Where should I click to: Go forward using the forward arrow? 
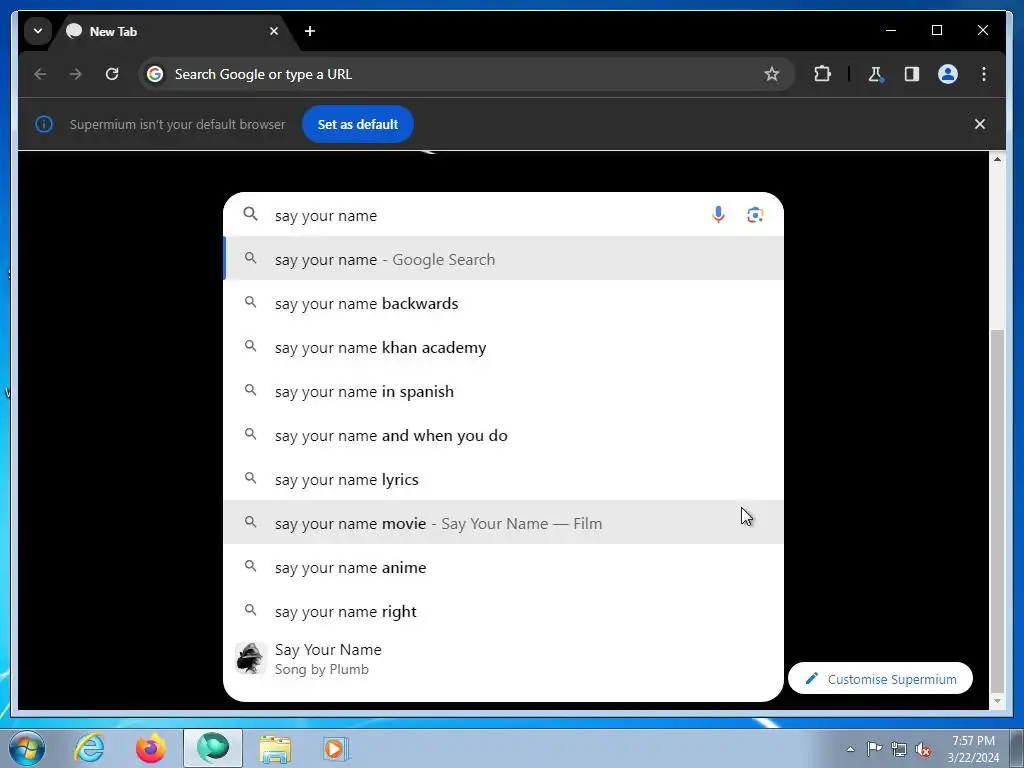click(76, 74)
